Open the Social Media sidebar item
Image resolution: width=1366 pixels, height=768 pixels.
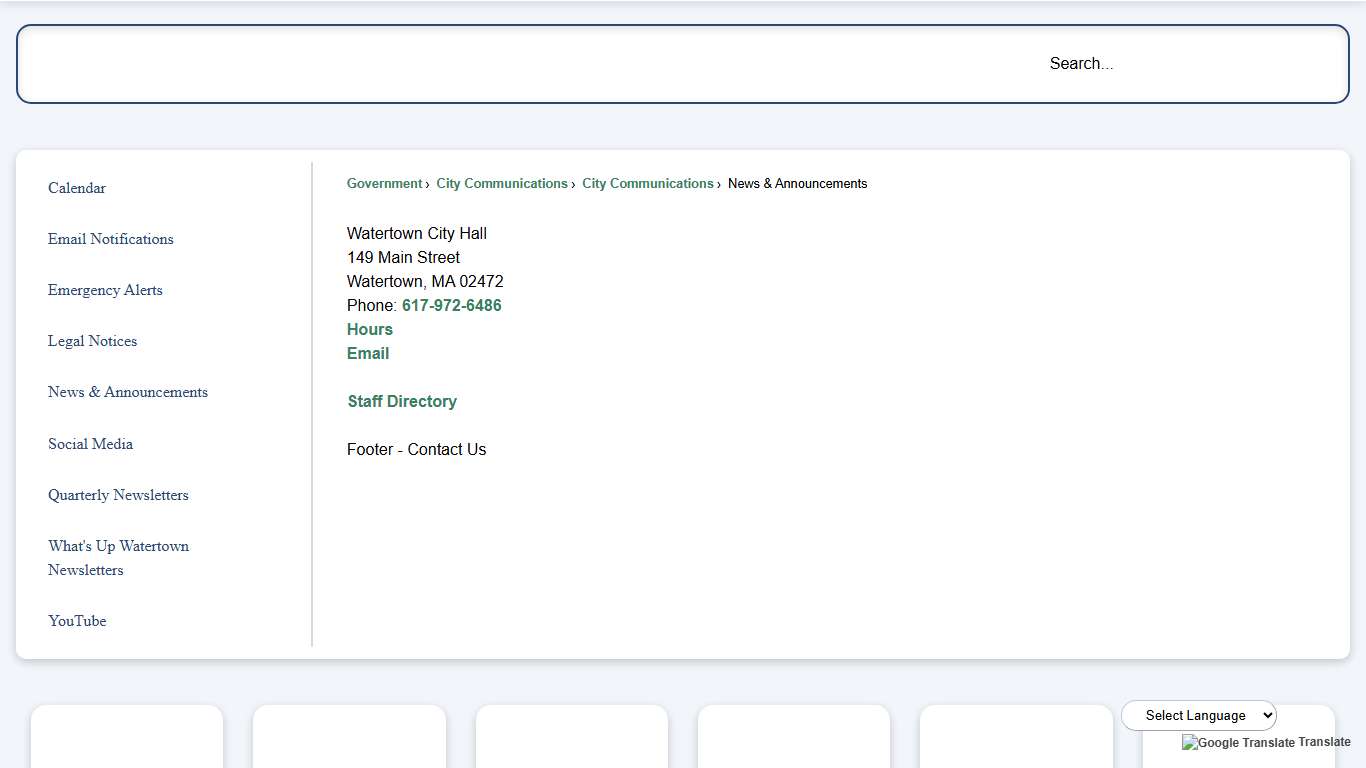pyautogui.click(x=90, y=444)
